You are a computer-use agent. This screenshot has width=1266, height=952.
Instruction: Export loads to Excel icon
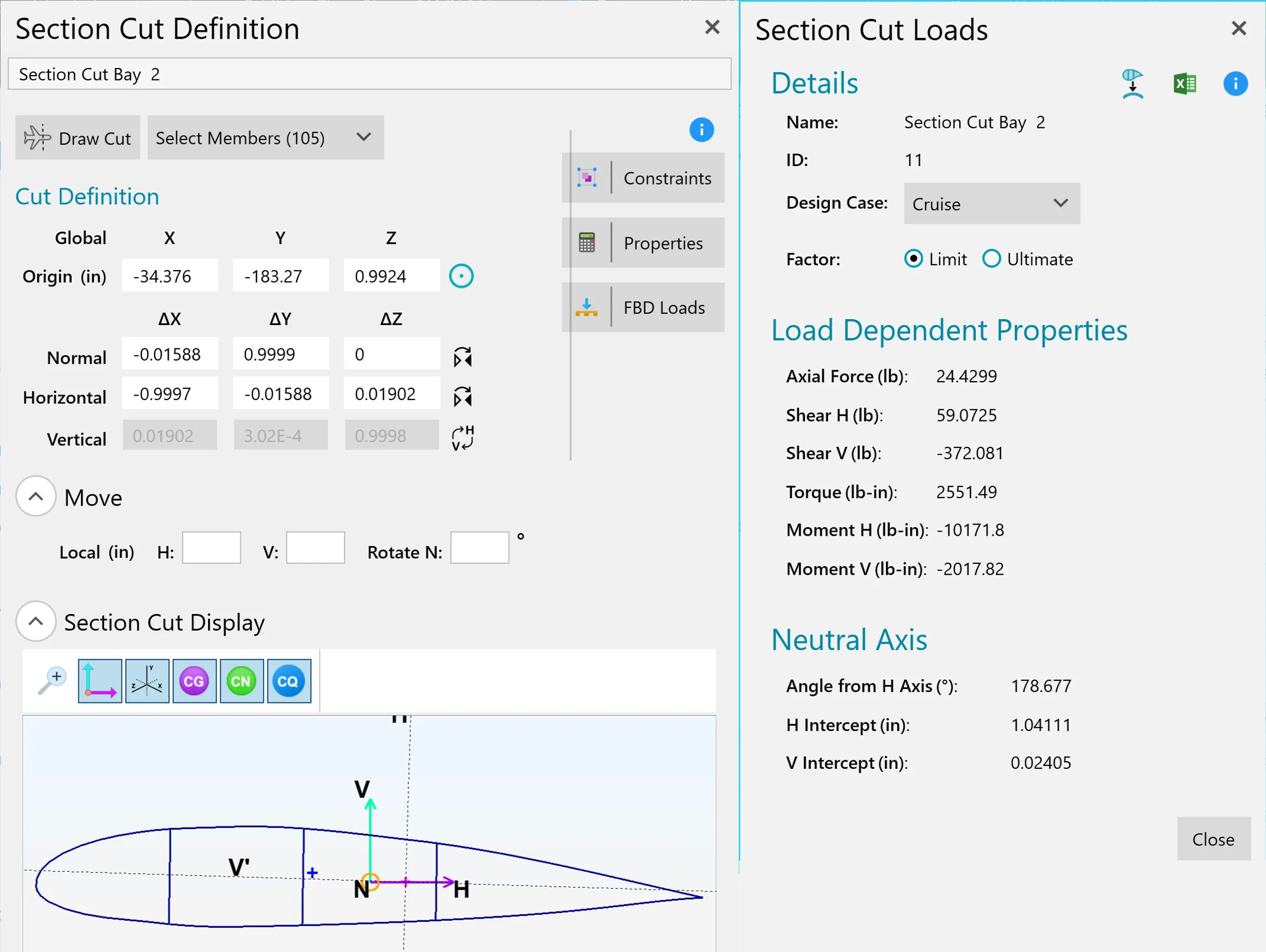[x=1185, y=84]
